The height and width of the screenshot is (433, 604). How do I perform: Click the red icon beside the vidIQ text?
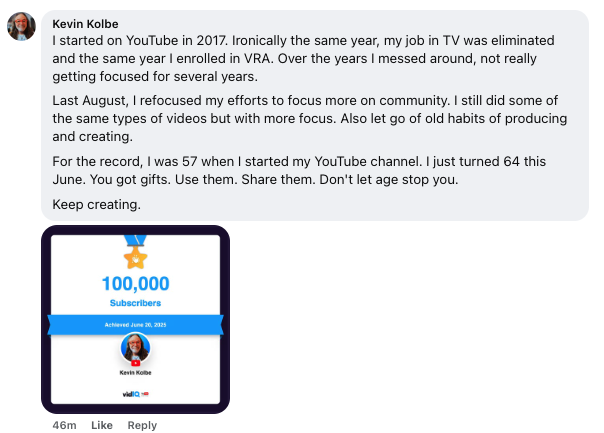tap(145, 394)
